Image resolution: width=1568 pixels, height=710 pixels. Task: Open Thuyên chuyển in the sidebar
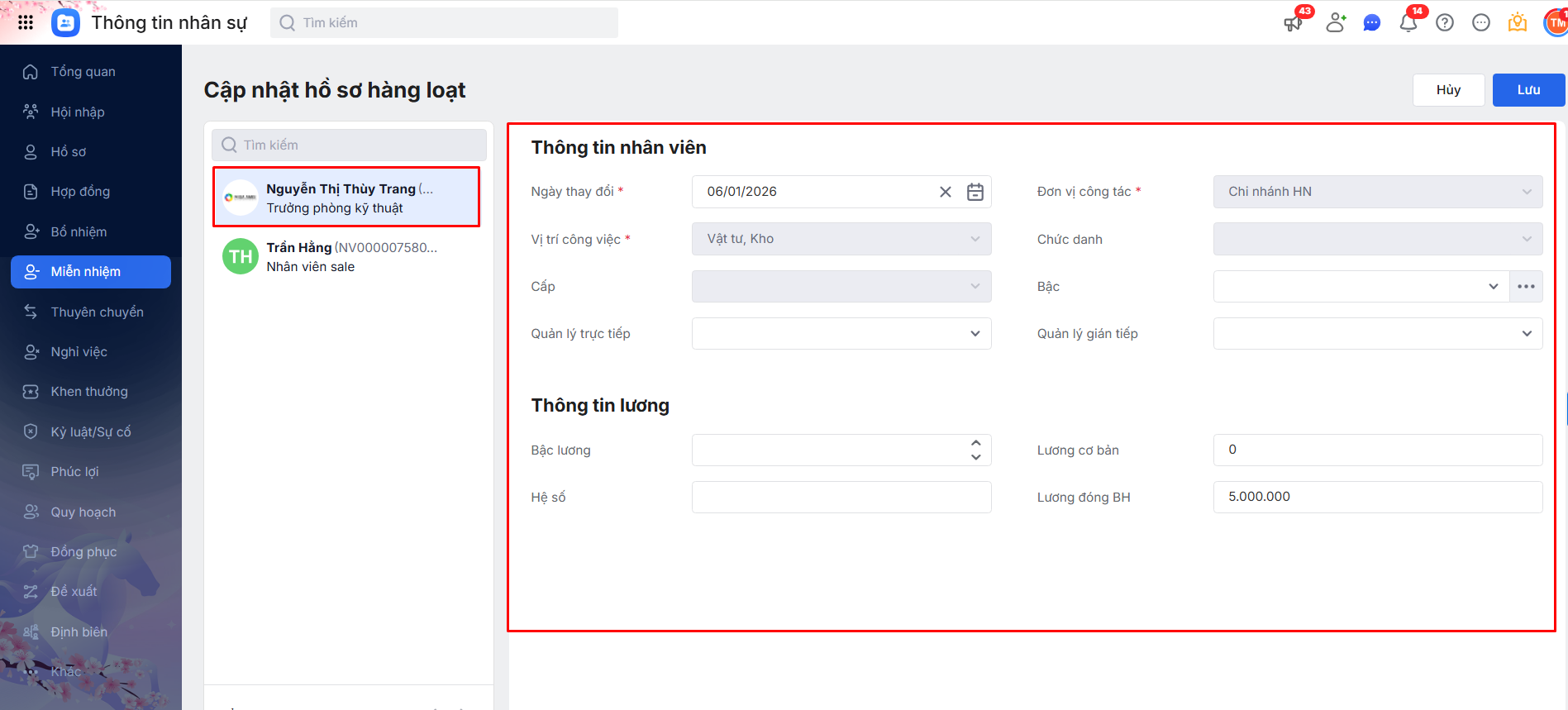(97, 312)
